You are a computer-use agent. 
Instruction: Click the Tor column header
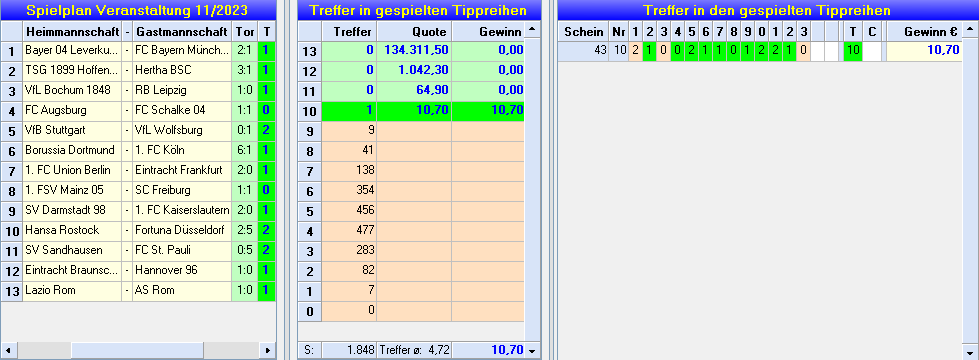[244, 31]
